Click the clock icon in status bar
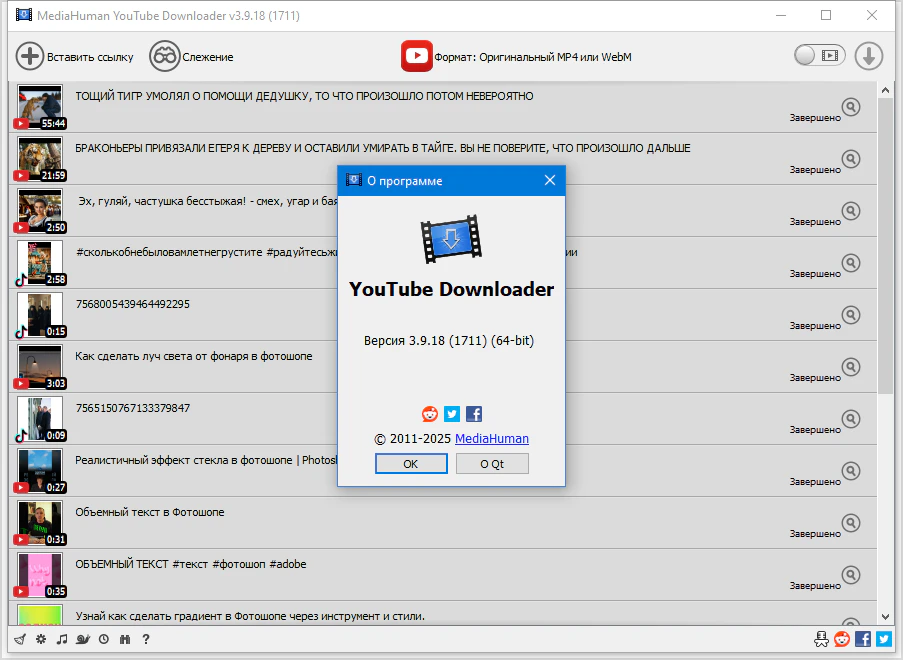The width and height of the screenshot is (903, 660). (104, 639)
